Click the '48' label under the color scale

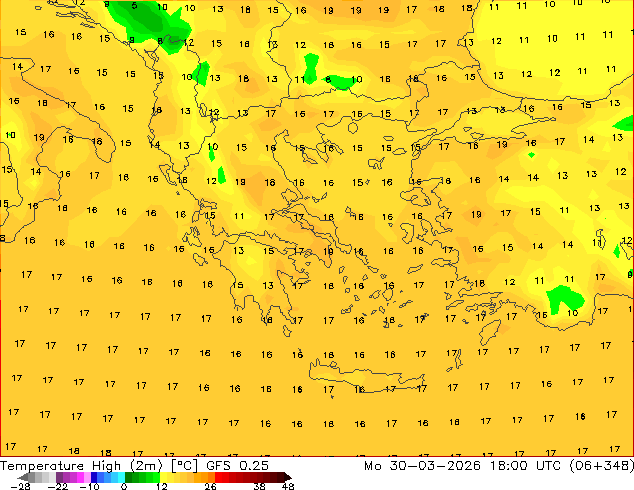click(x=288, y=486)
